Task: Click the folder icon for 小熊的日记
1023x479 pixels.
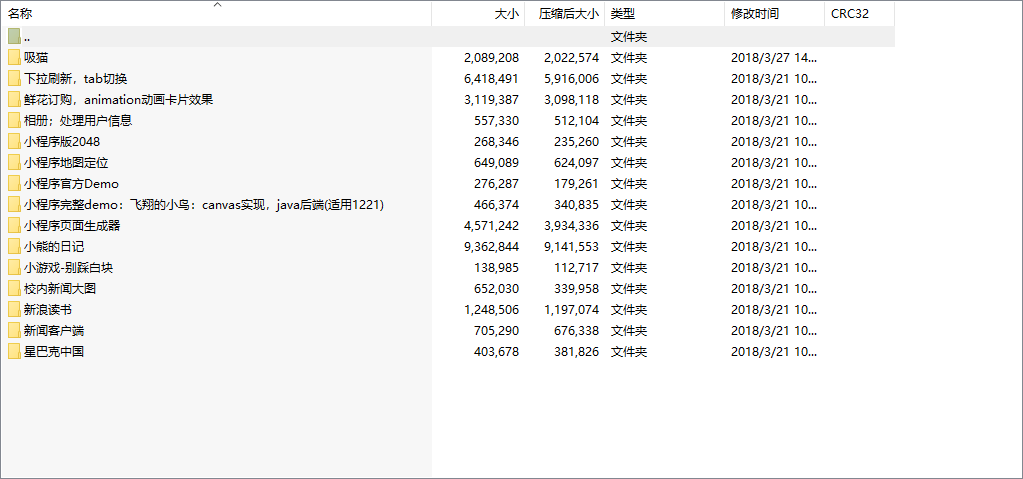Action: click(14, 247)
